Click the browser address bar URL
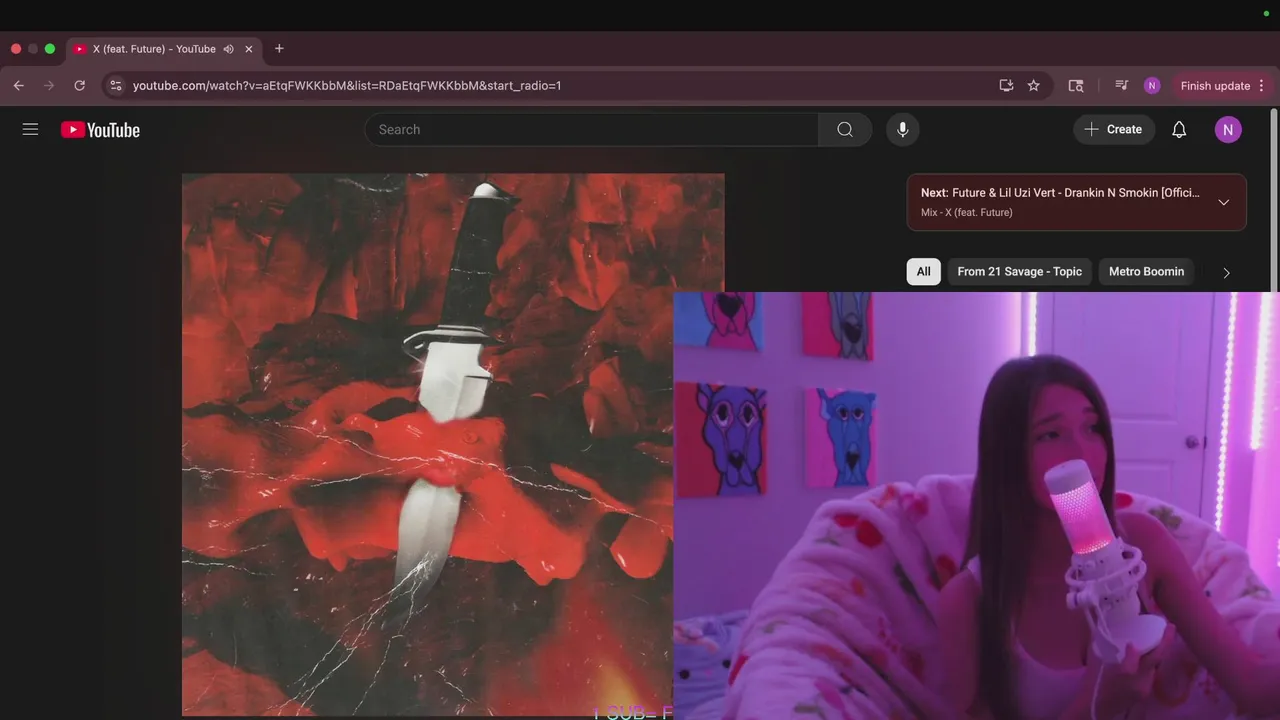 (347, 86)
